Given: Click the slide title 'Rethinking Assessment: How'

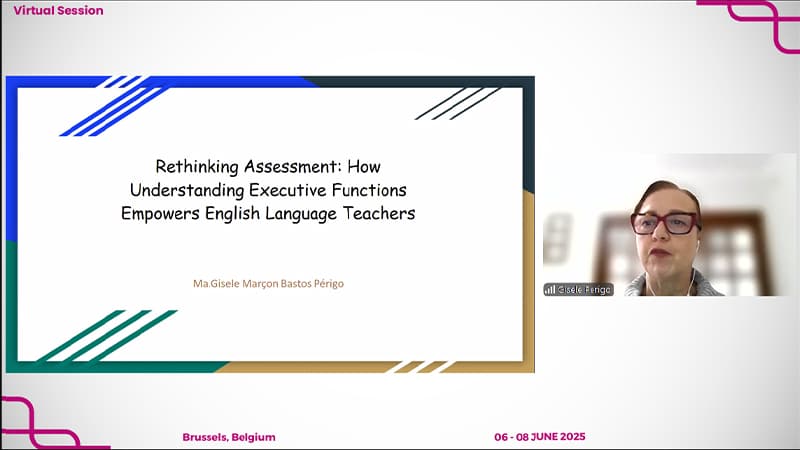Looking at the screenshot, I should 269,167.
